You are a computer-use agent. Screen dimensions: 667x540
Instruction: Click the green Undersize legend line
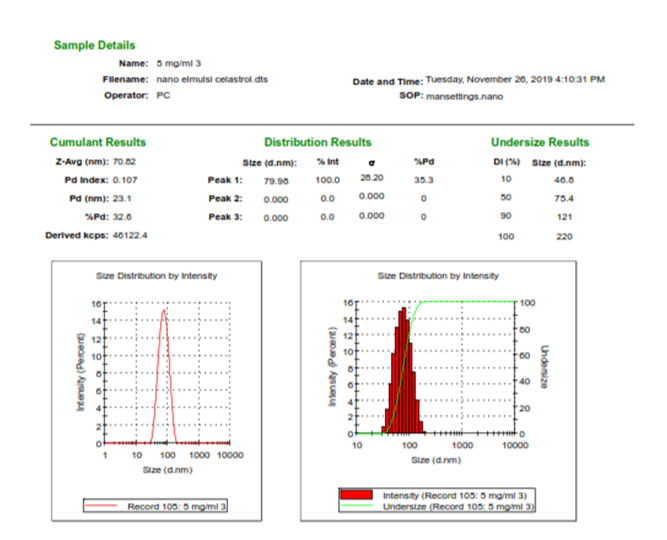359,507
